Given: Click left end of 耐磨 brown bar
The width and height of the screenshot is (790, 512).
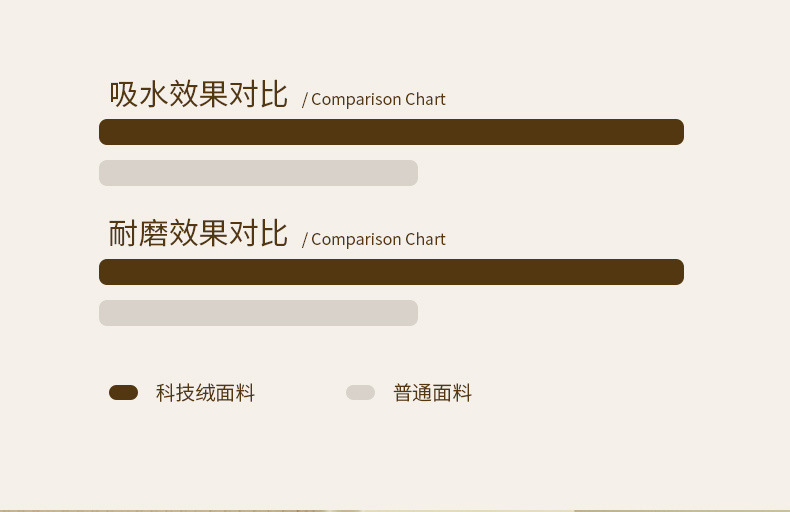Looking at the screenshot, I should (106, 272).
